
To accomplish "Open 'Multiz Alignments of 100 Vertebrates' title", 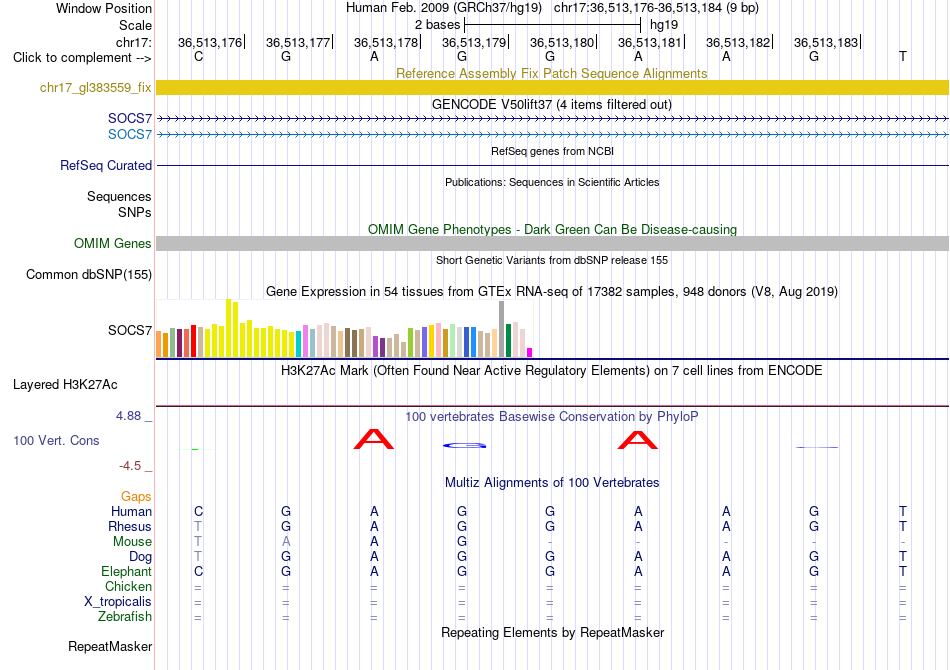I will point(552,482).
